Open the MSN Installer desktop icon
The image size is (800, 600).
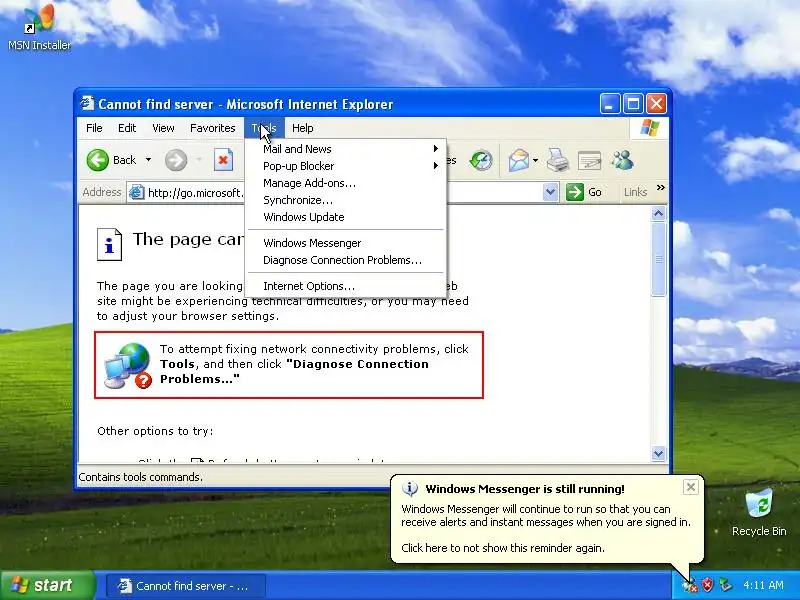coord(39,27)
